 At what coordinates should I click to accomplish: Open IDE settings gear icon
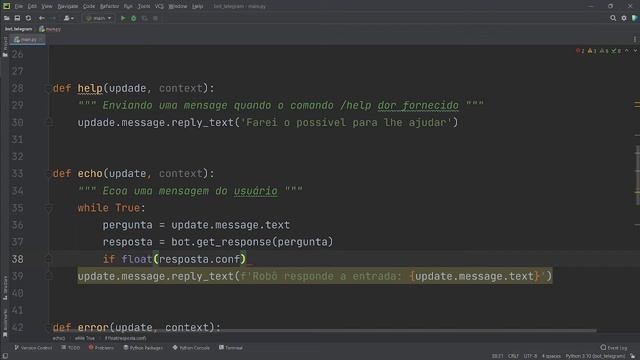[624, 18]
